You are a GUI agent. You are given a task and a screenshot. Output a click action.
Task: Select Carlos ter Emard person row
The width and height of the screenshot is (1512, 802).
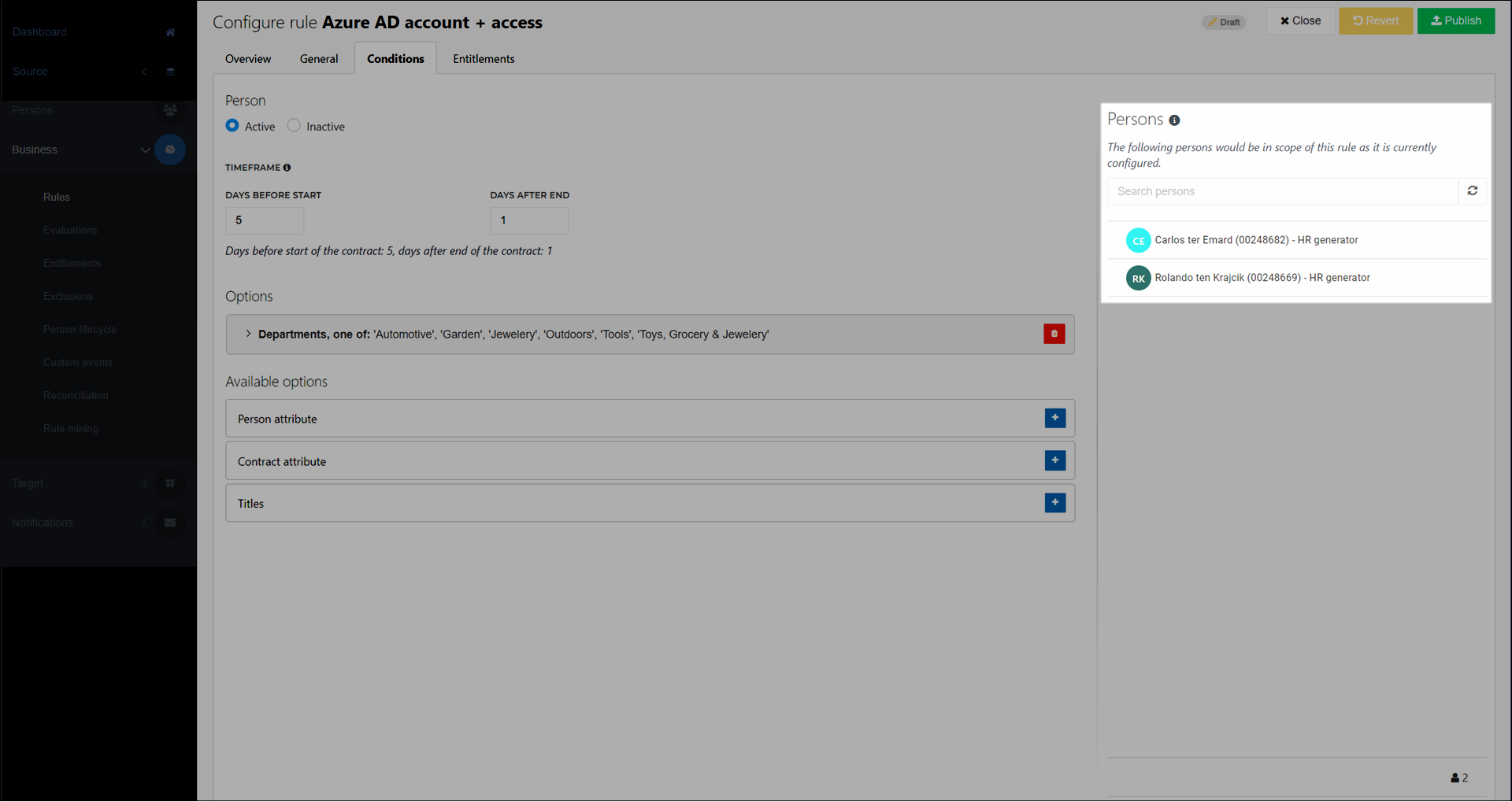point(1297,240)
